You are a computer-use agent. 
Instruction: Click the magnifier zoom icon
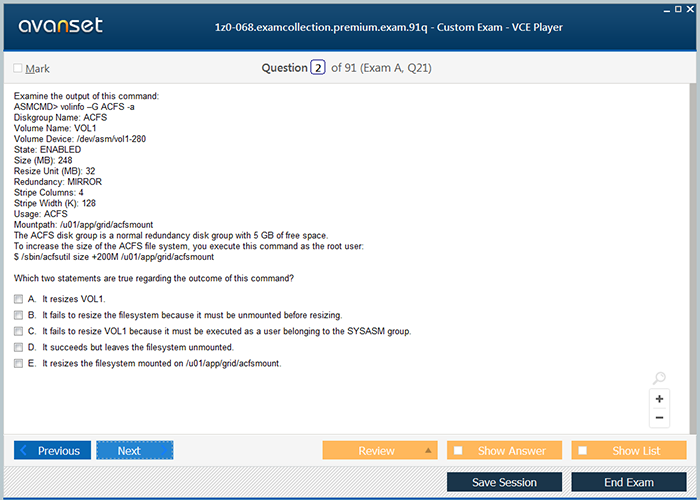click(x=659, y=378)
